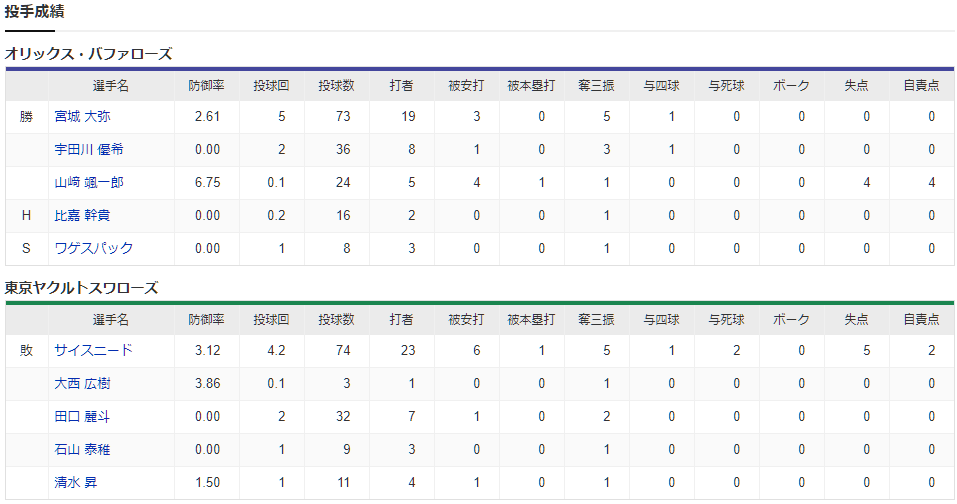
Task: Click 投球数 column header in Yakult table
Action: pos(336,319)
